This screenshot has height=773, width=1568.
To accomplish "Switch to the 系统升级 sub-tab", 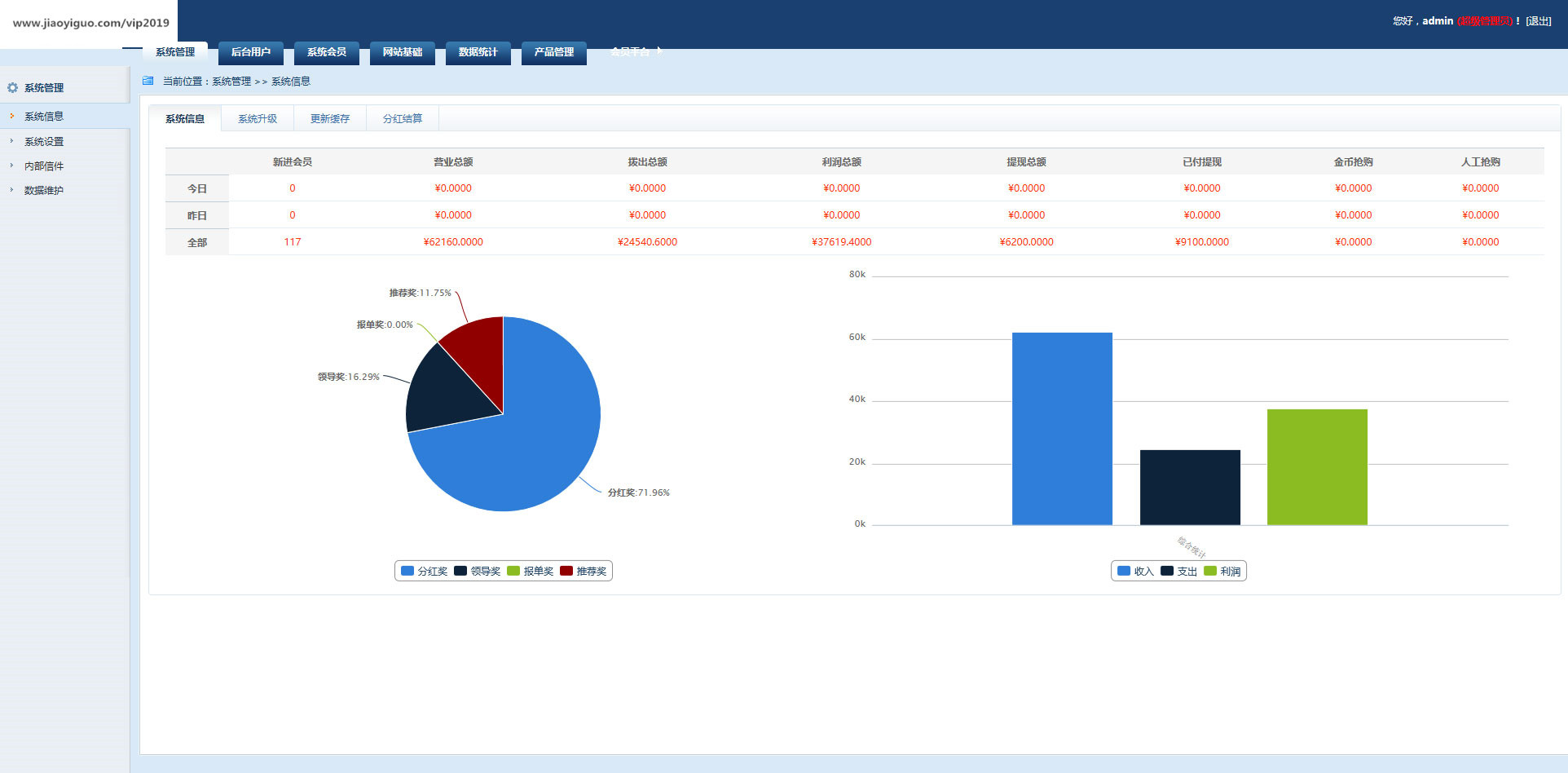I will point(258,118).
